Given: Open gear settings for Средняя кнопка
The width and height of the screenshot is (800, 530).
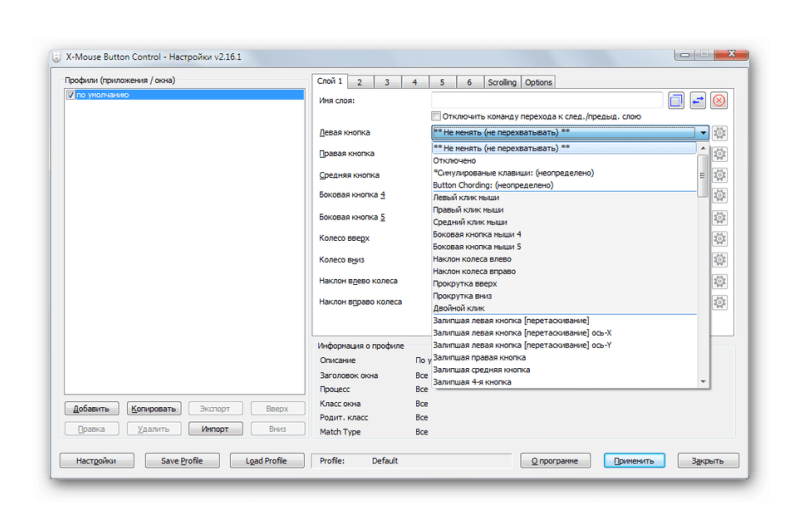Looking at the screenshot, I should pos(719,175).
